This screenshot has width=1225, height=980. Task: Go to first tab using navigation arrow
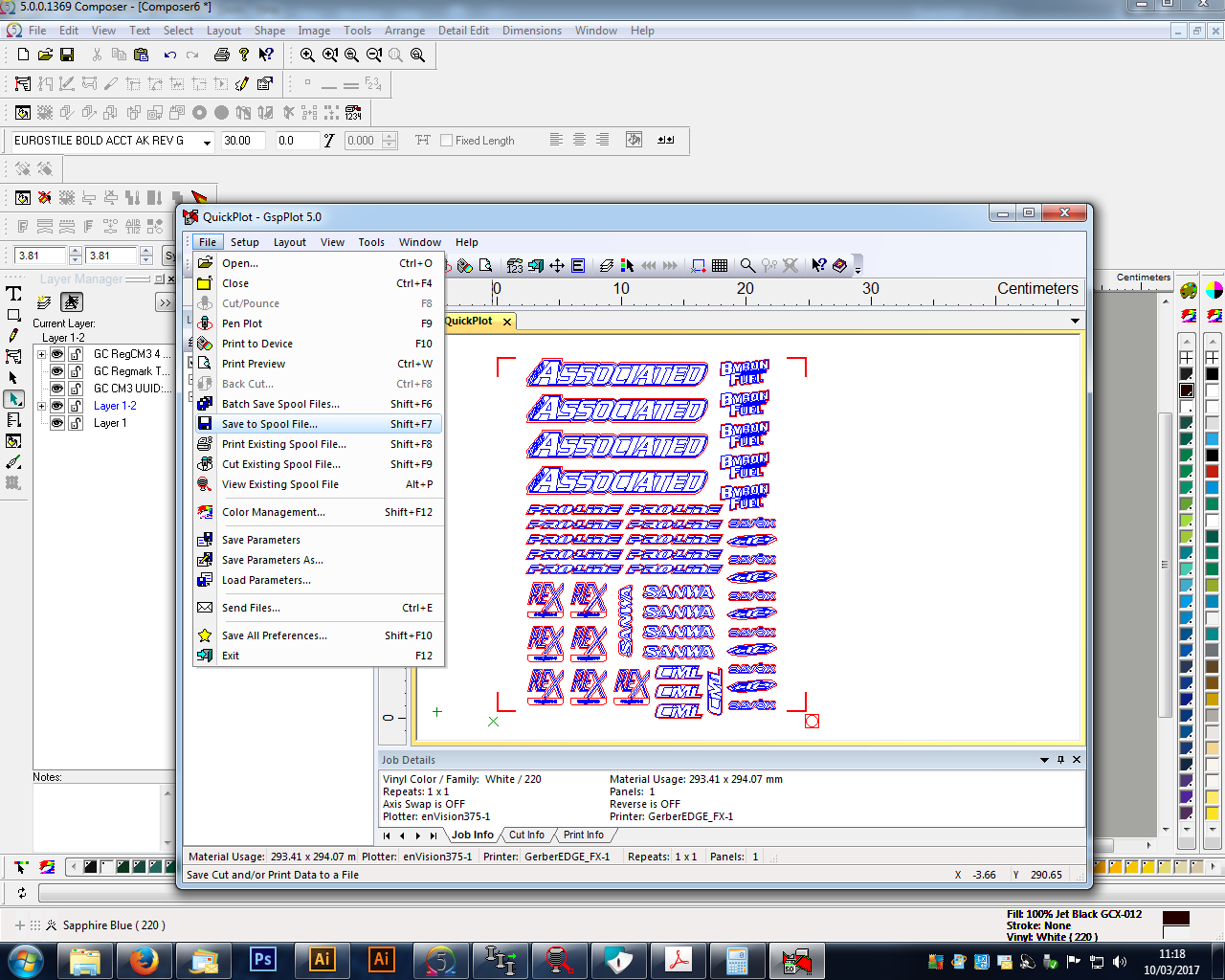[x=387, y=835]
